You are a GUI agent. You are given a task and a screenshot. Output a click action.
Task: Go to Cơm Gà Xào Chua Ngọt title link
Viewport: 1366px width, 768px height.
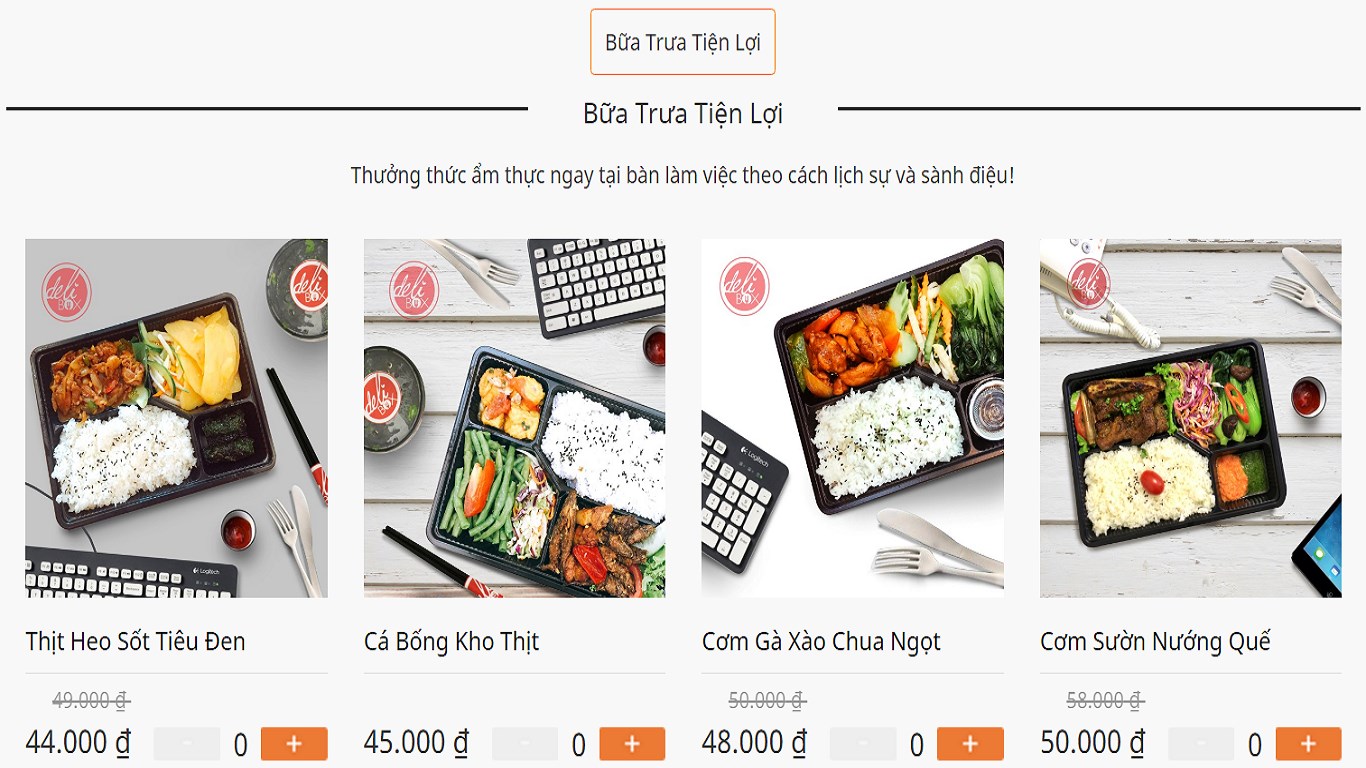pos(821,641)
